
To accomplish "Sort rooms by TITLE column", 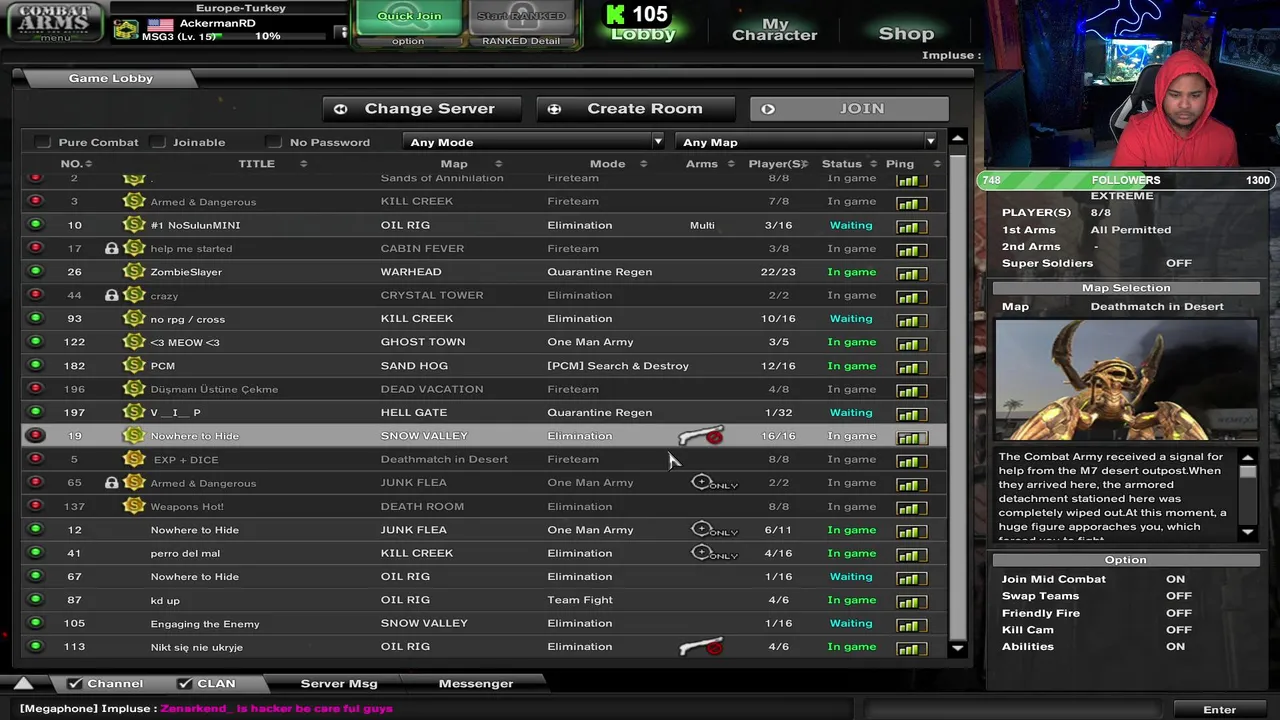I will tap(256, 164).
